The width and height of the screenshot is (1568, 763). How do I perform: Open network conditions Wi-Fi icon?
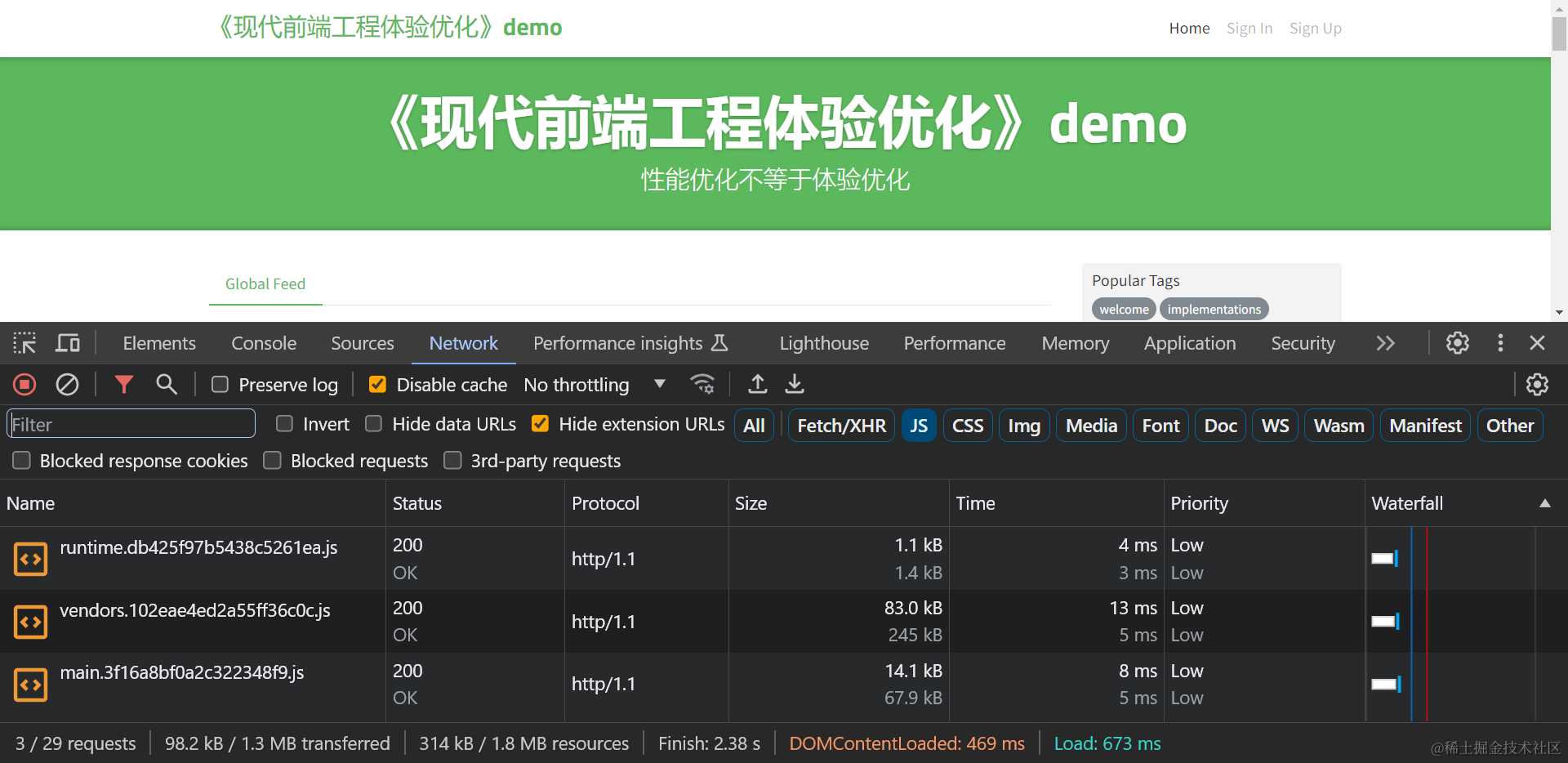click(x=702, y=385)
